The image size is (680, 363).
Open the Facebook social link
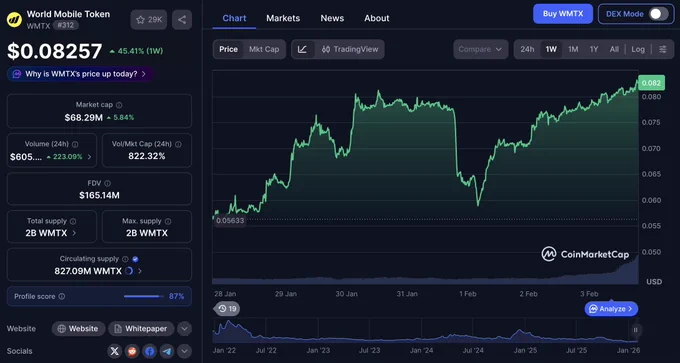pos(149,351)
